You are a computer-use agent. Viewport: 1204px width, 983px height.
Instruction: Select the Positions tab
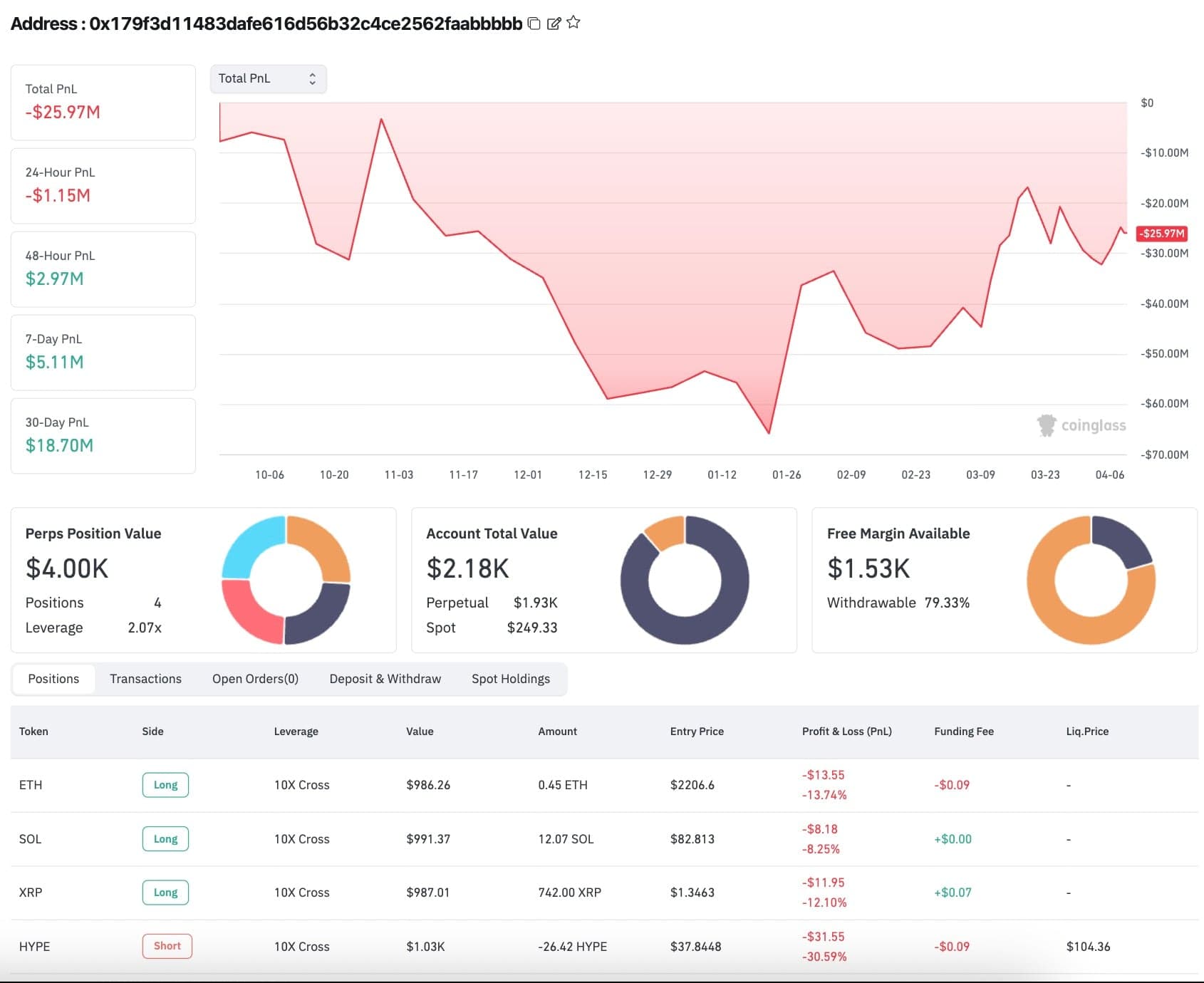pos(53,679)
